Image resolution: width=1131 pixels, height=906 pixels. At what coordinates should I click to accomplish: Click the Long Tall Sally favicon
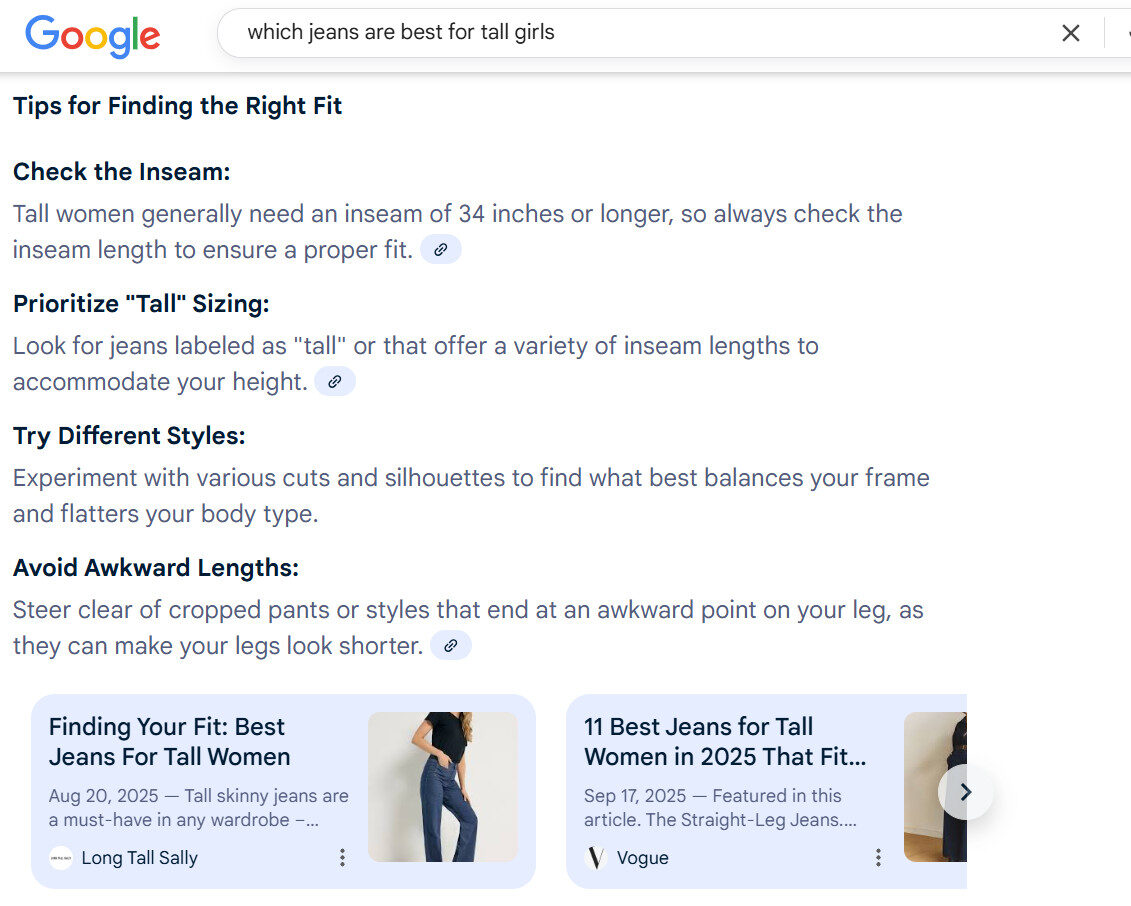[x=61, y=858]
